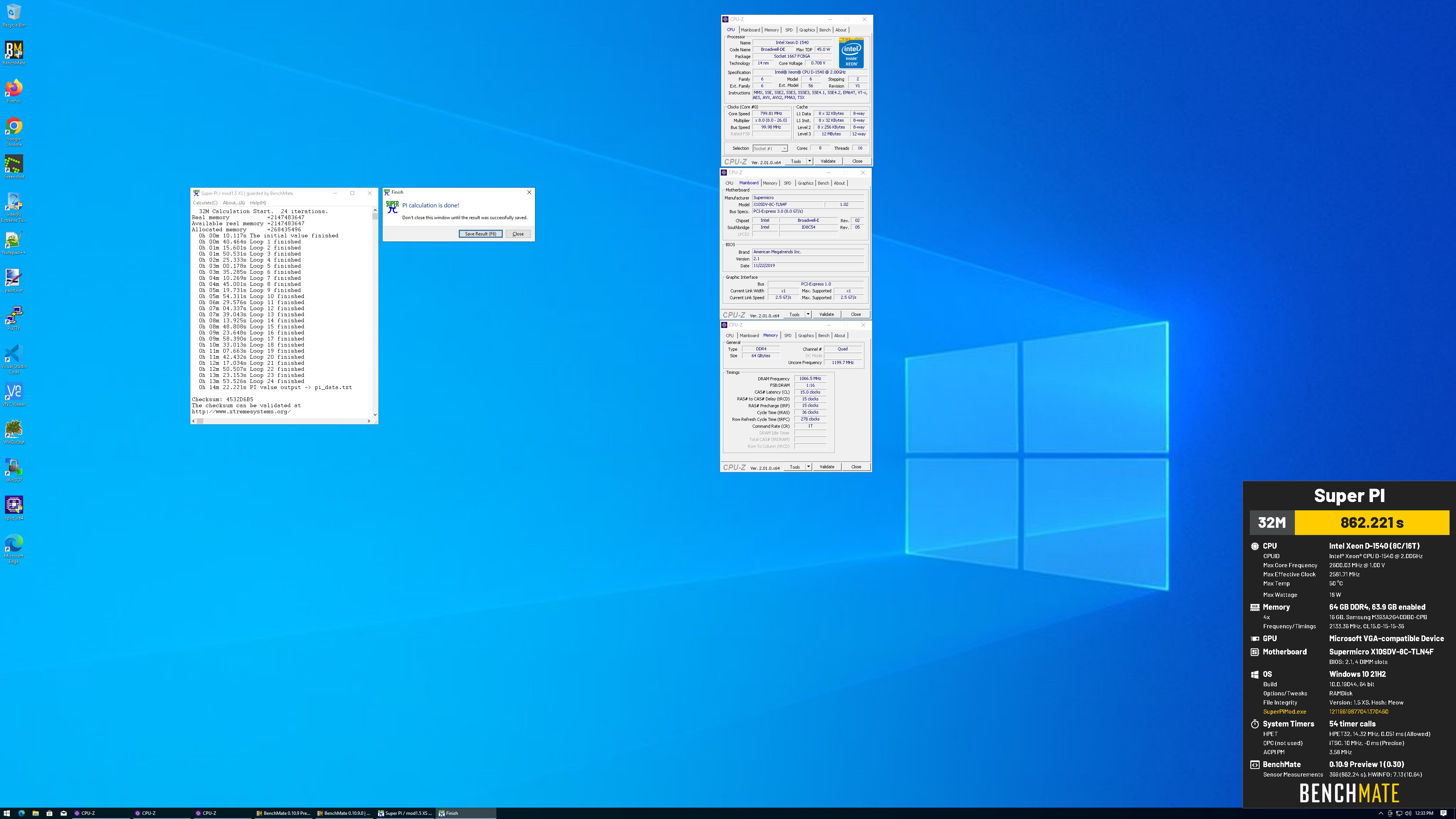The image size is (1456, 819).
Task: Click Validate in the top CPU-Z window
Action: pos(828,161)
